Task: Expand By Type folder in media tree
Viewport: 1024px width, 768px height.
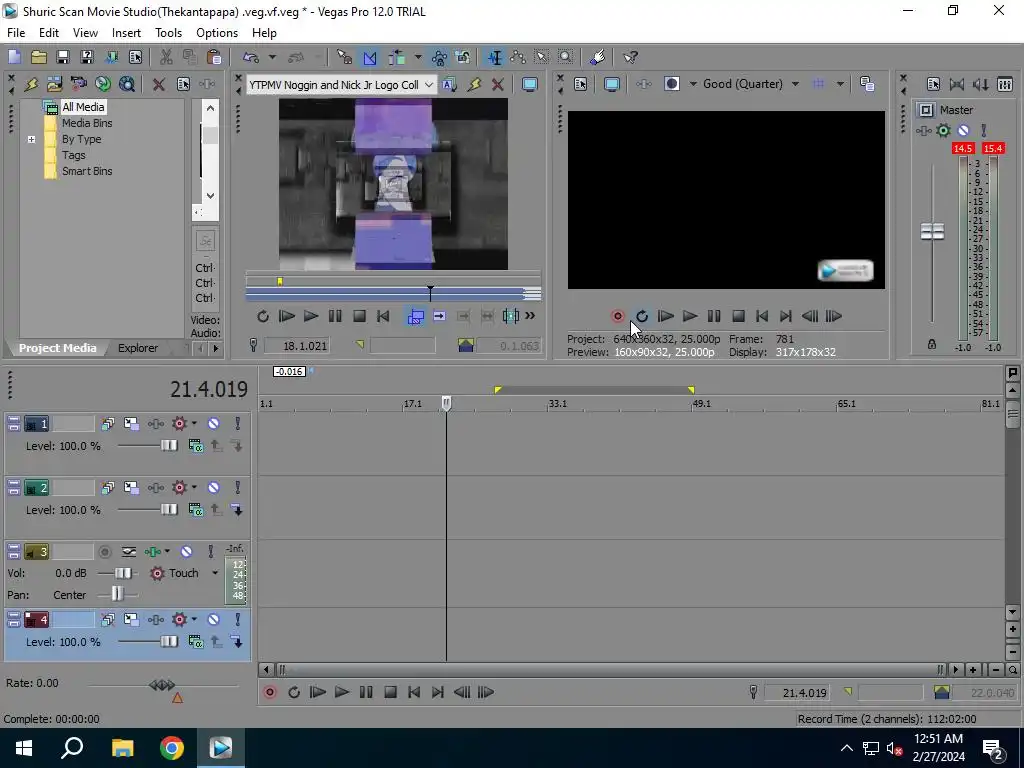Action: pos(31,139)
